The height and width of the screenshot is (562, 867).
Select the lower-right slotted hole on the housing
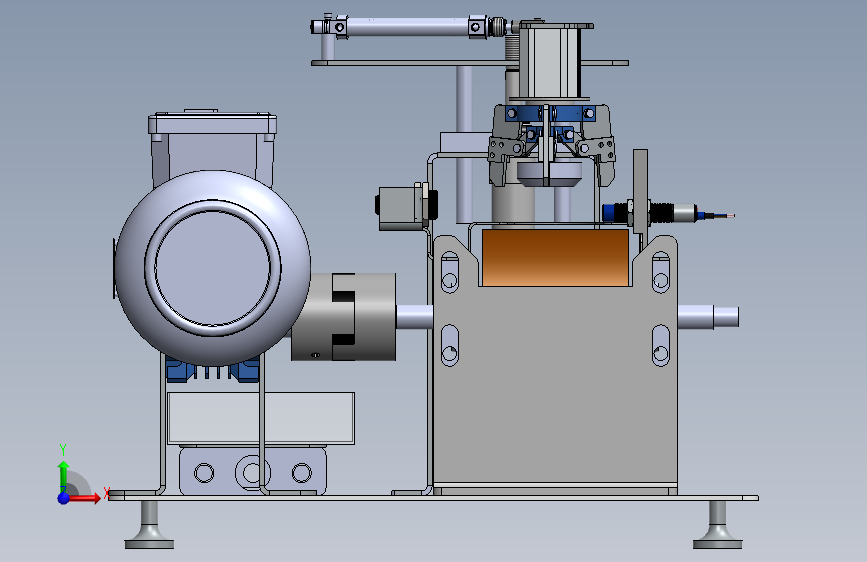pyautogui.click(x=661, y=346)
